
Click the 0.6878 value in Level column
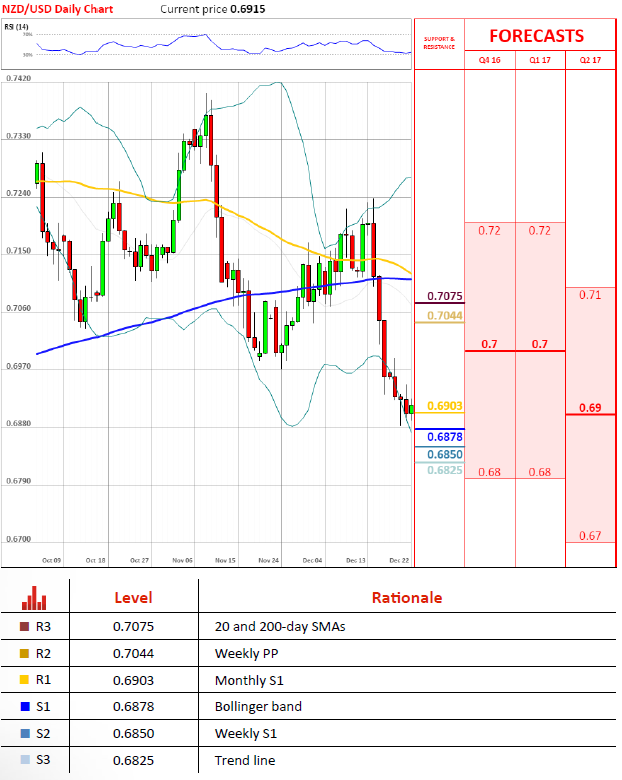[133, 707]
